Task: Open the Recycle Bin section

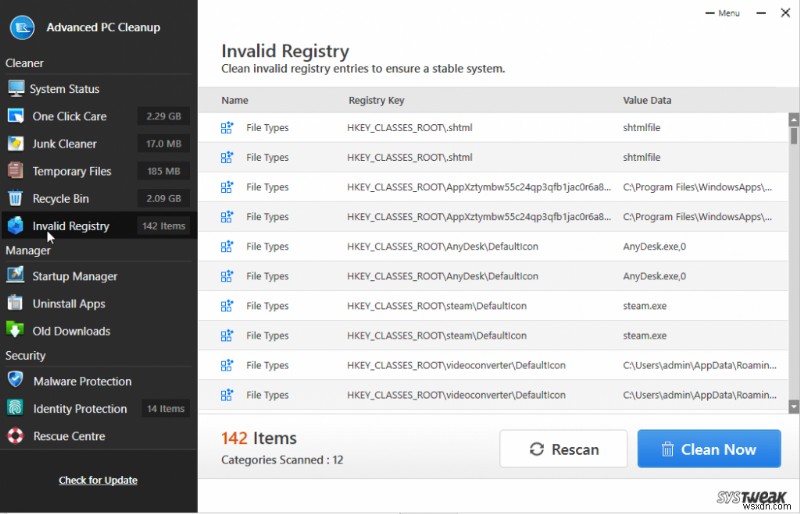Action: click(x=61, y=199)
